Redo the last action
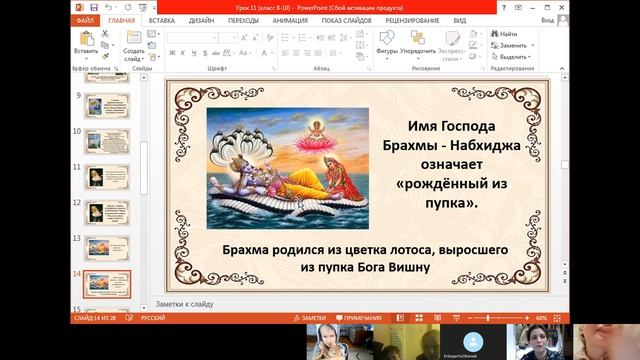The image size is (640, 360). (128, 7)
